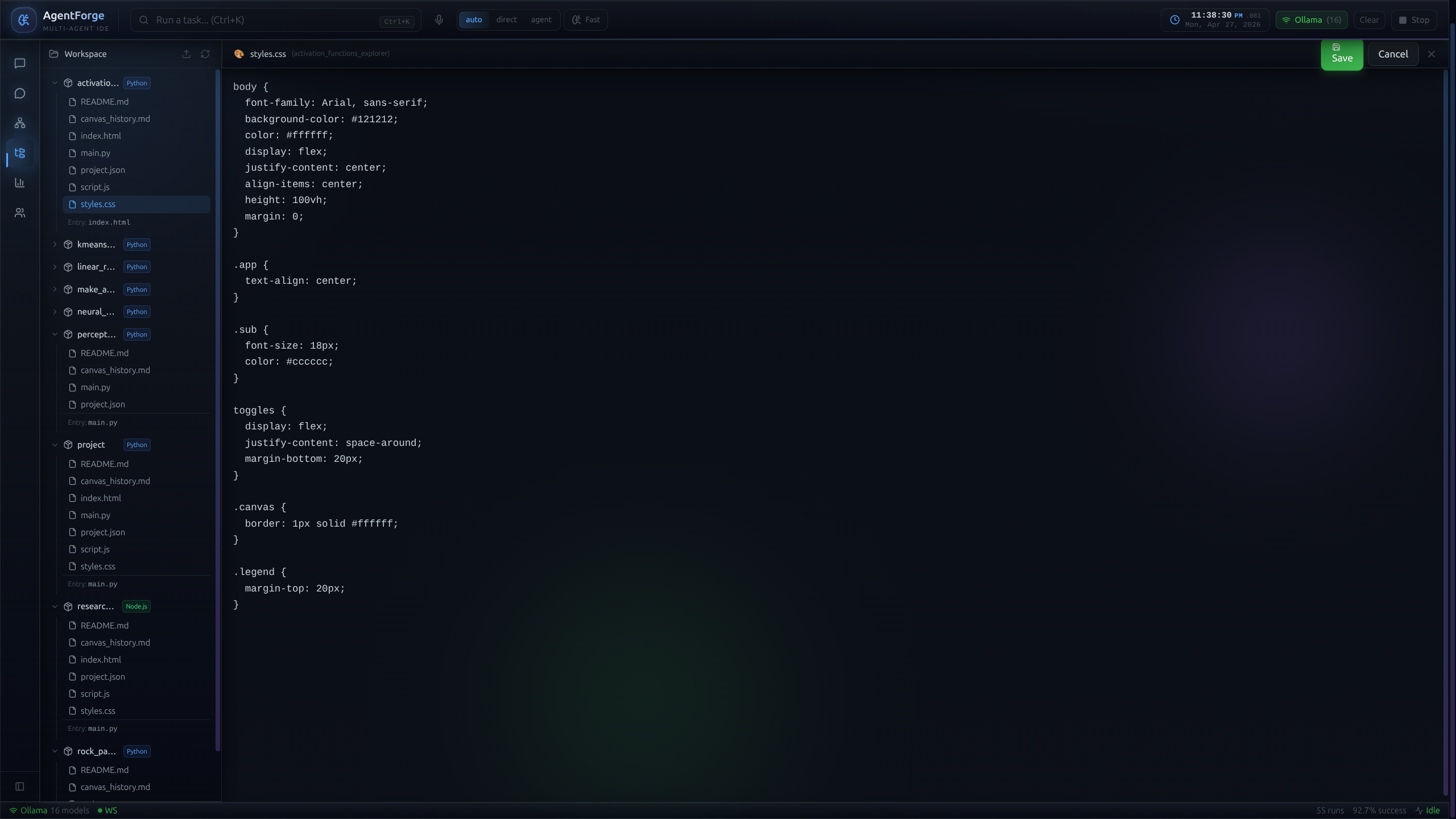Click the workspace upload icon
The image size is (1456, 819).
click(x=187, y=54)
